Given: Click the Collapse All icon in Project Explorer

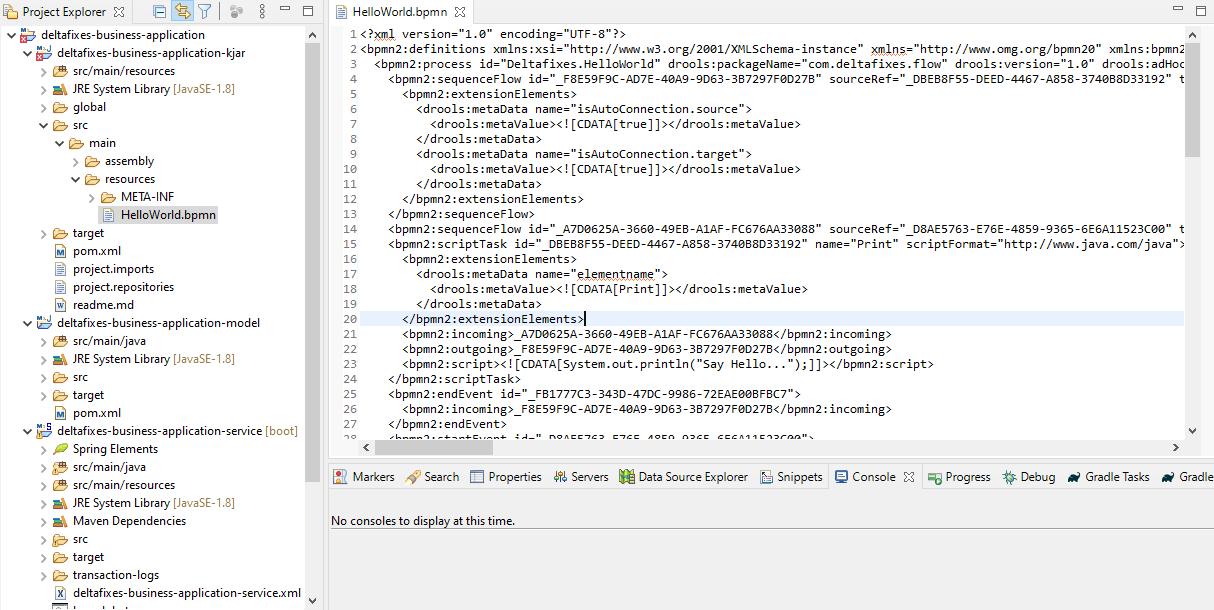Looking at the screenshot, I should click(x=160, y=12).
